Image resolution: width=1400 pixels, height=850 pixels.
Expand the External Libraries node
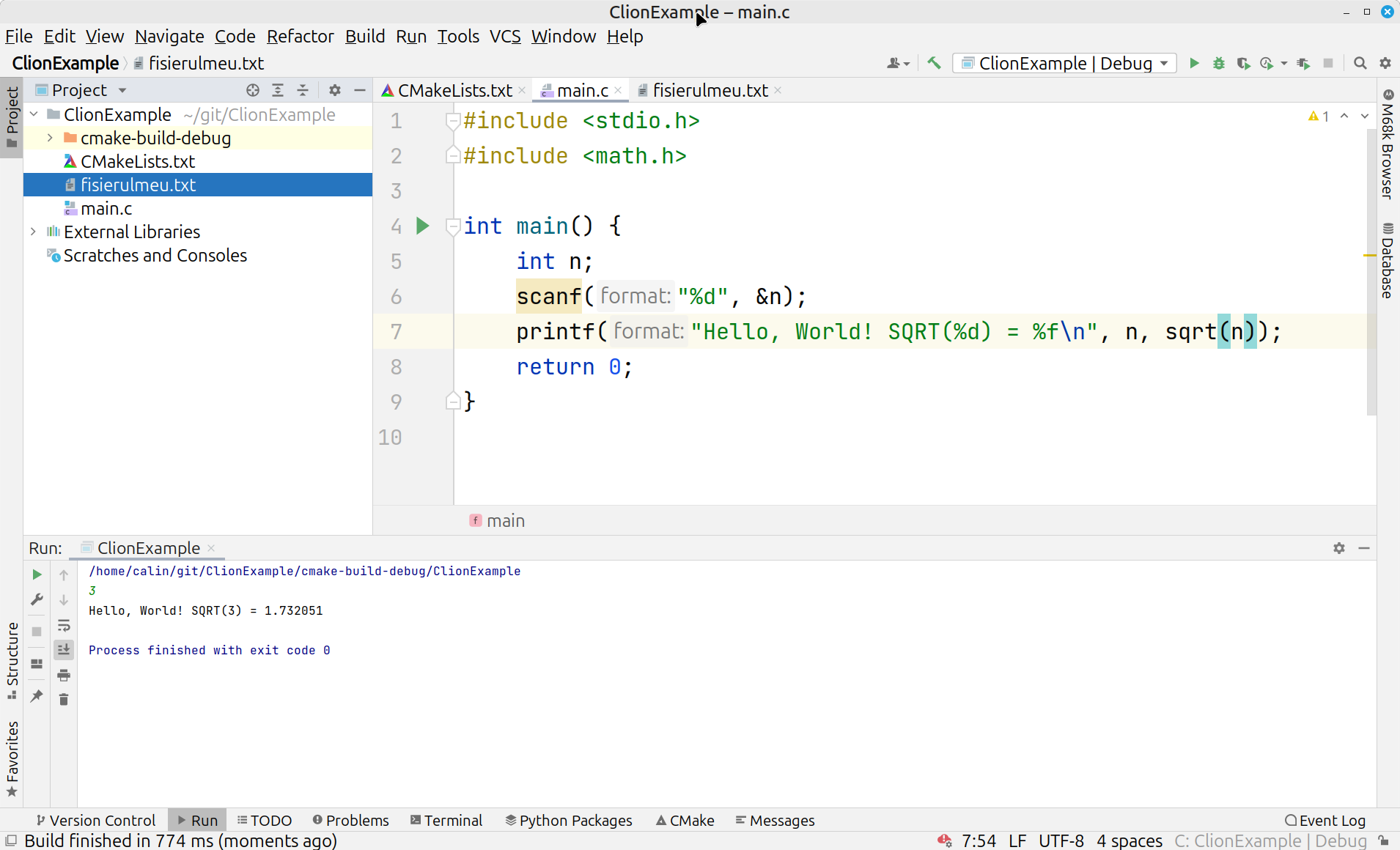(34, 232)
